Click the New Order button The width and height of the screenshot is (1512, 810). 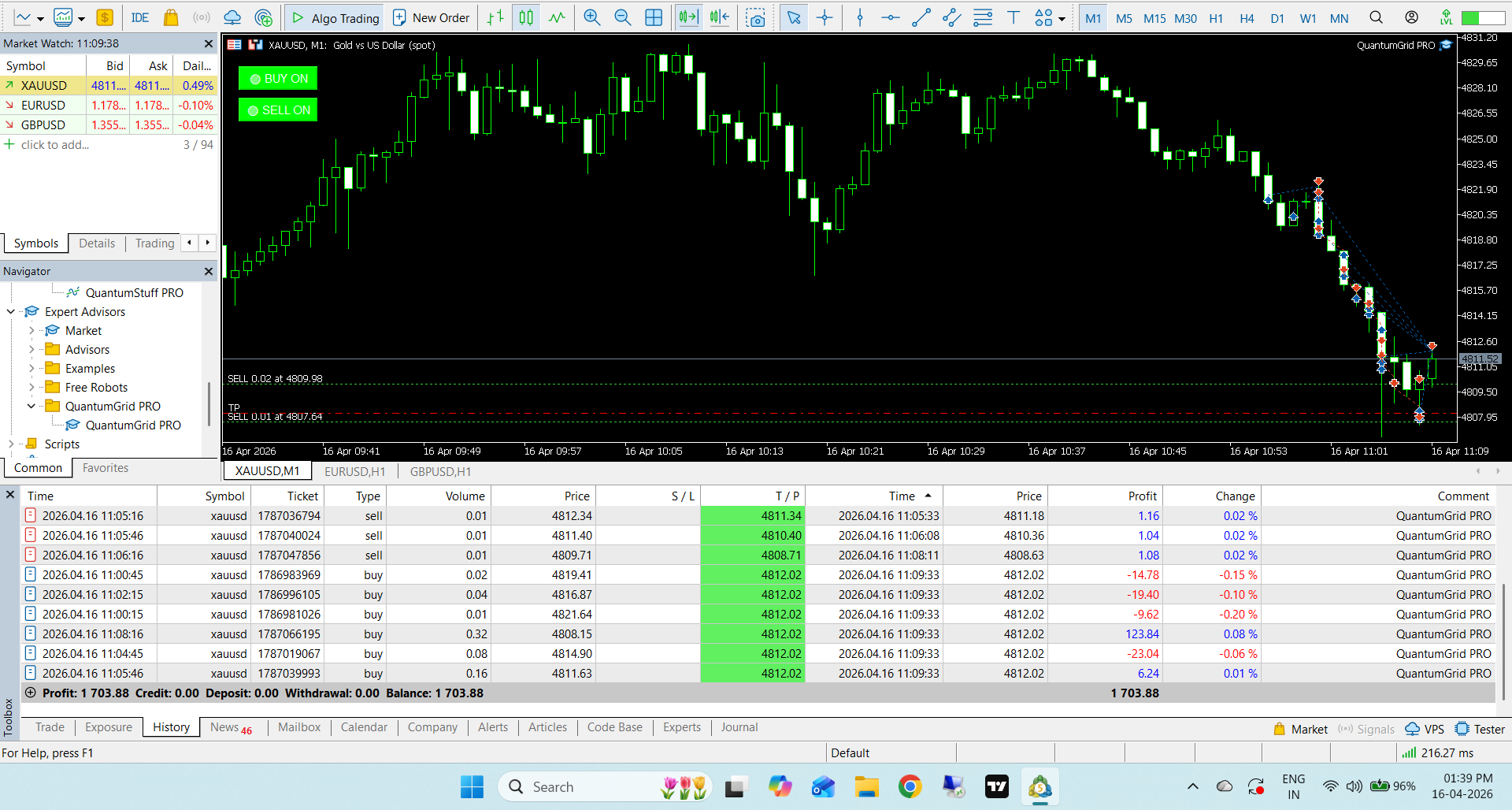coord(431,17)
